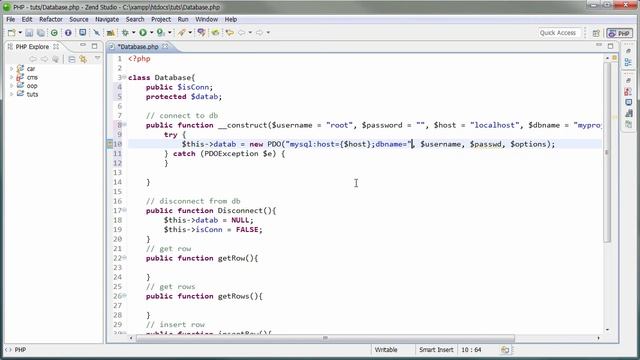
Task: Toggle Link with Editor in PHP Explorer
Action: (84, 60)
